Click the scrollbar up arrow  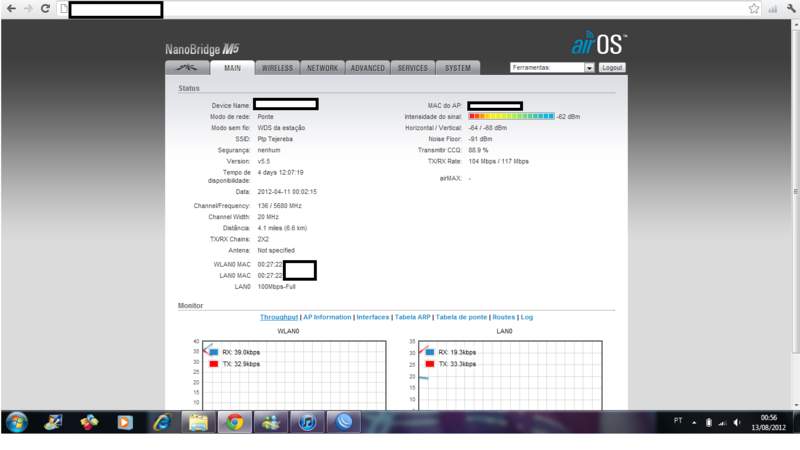click(x=795, y=24)
